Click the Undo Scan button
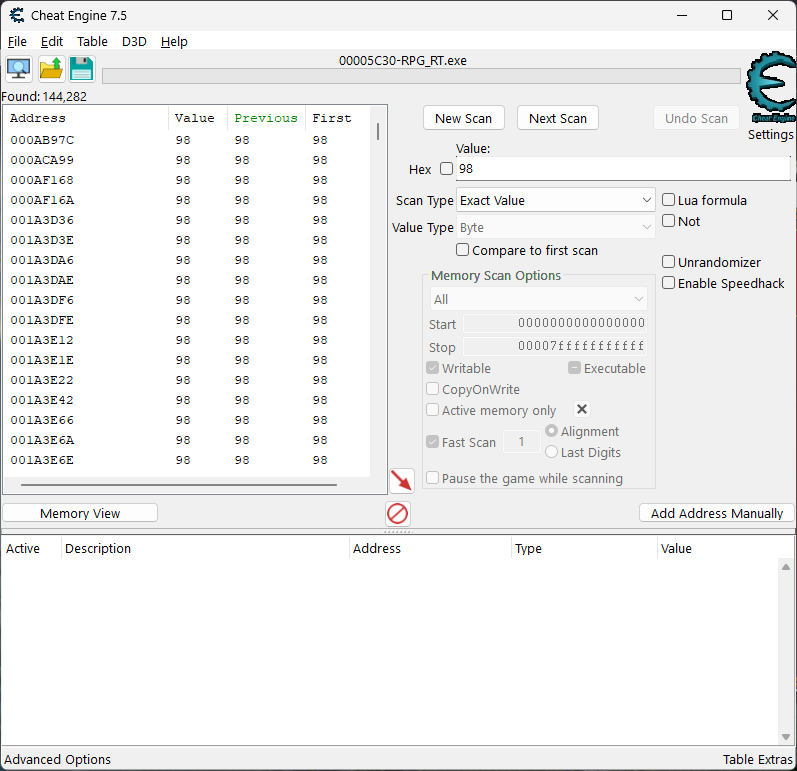797x771 pixels. tap(696, 118)
